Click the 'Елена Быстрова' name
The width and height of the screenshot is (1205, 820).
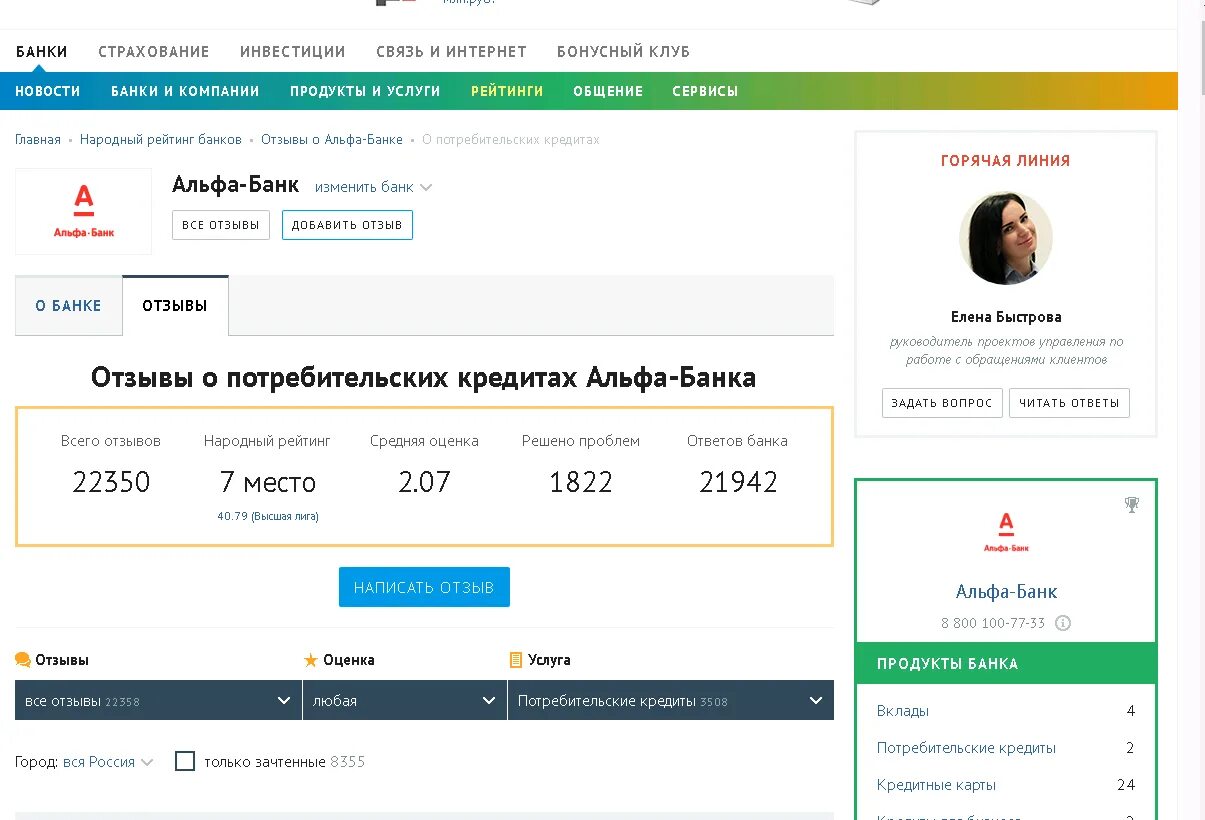(x=1006, y=317)
